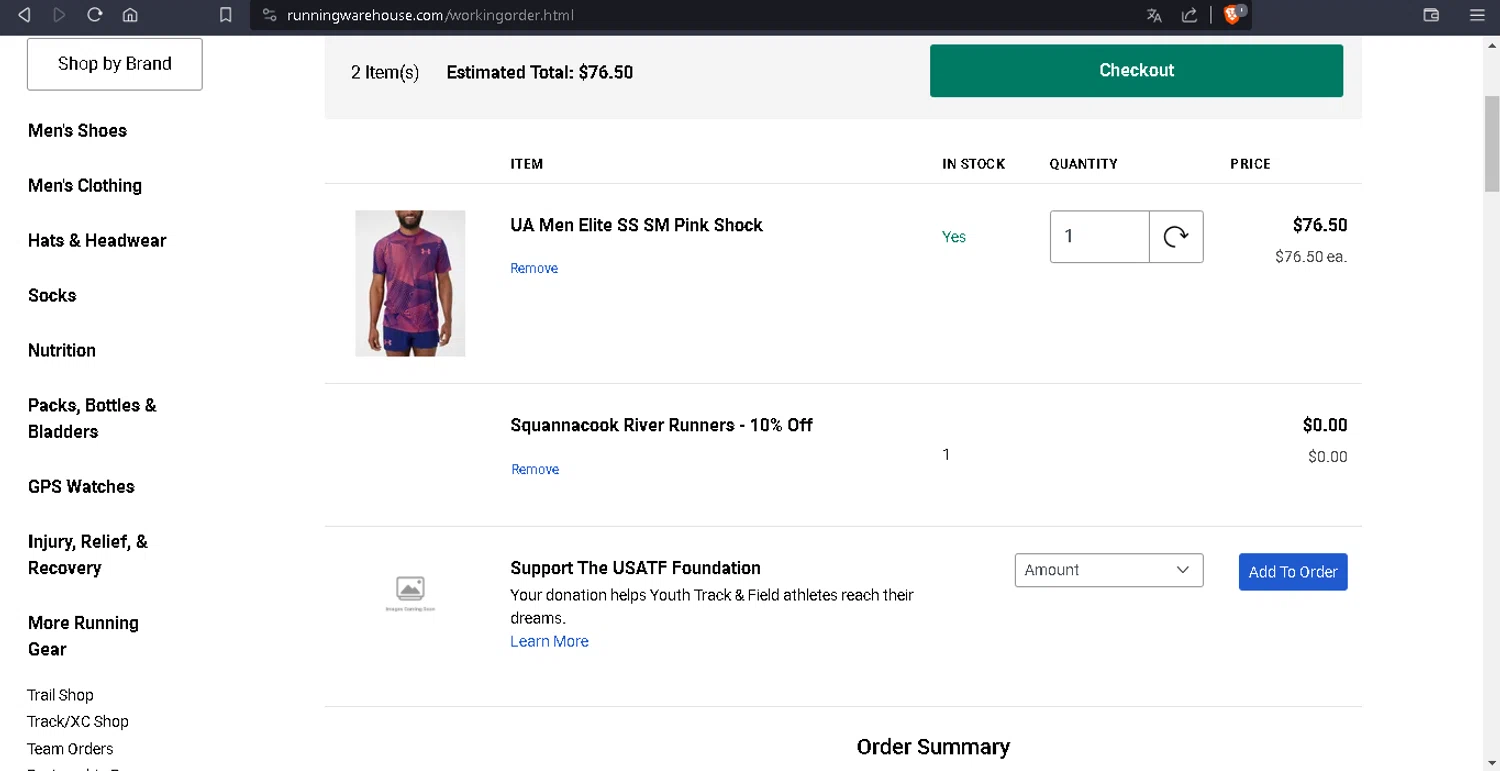Remove the Squannacook River Runners discount
This screenshot has height=771, width=1500.
(535, 469)
